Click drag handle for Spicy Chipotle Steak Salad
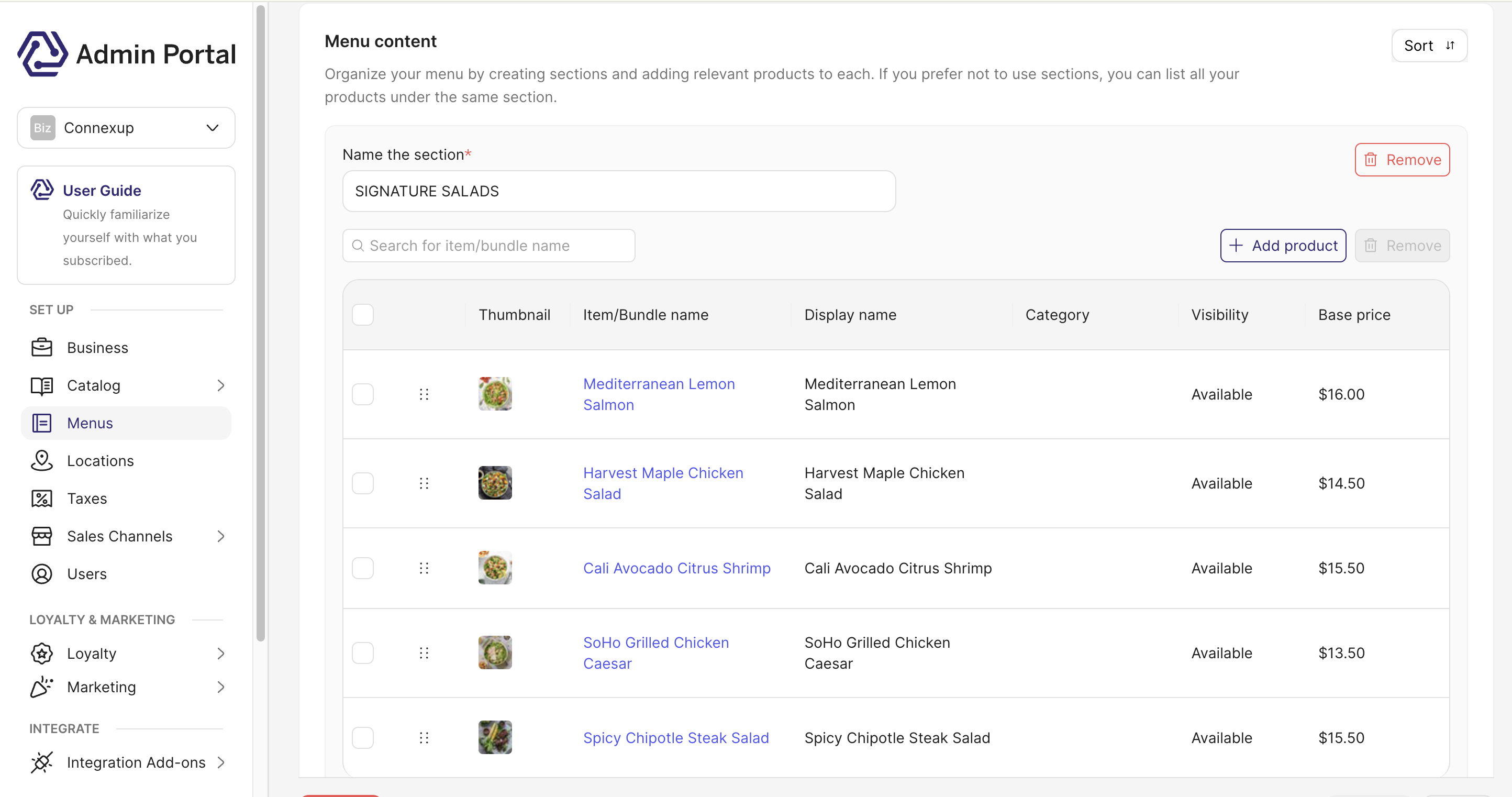The width and height of the screenshot is (1512, 797). 424,738
